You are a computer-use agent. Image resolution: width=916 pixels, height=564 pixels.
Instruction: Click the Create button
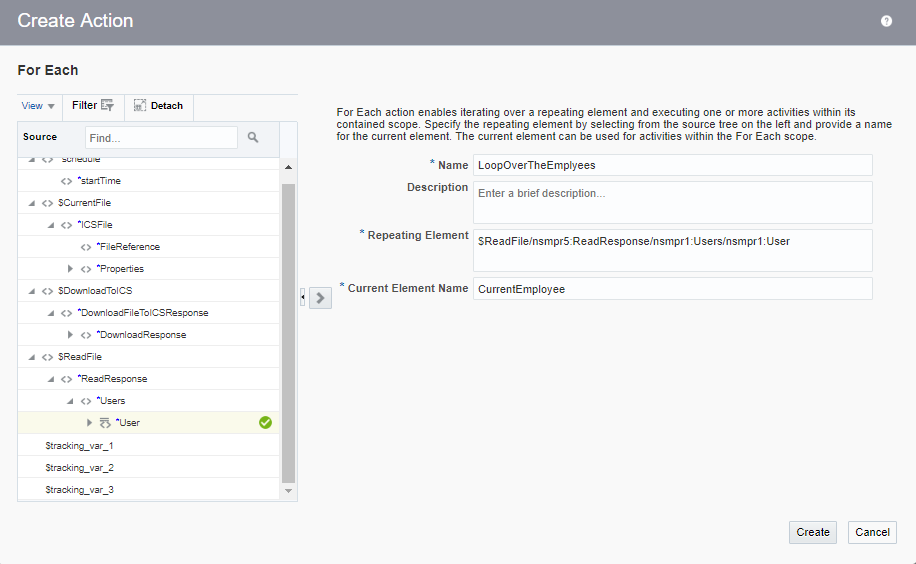click(813, 532)
